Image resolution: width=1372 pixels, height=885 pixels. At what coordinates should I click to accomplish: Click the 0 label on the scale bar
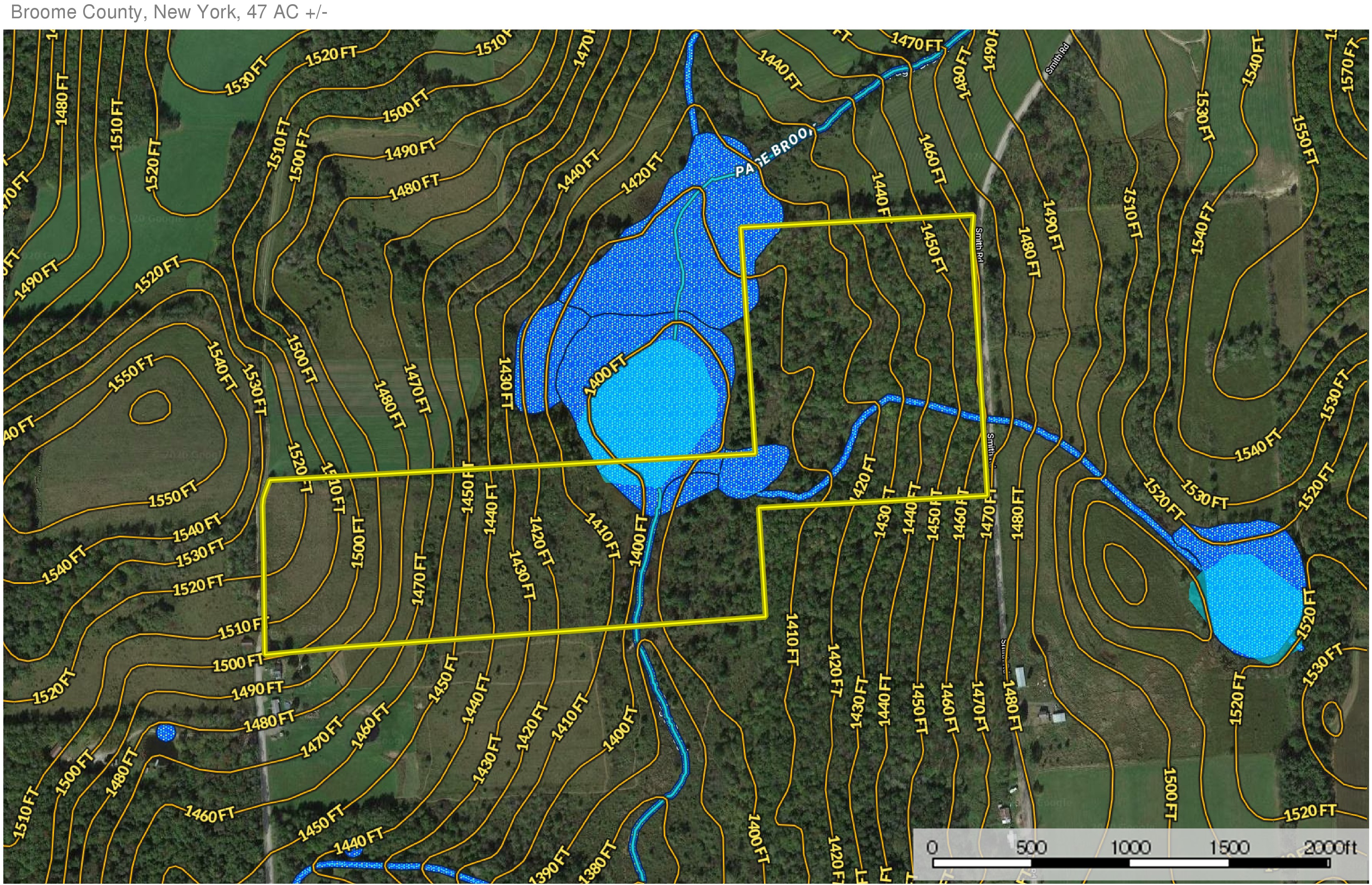[932, 847]
